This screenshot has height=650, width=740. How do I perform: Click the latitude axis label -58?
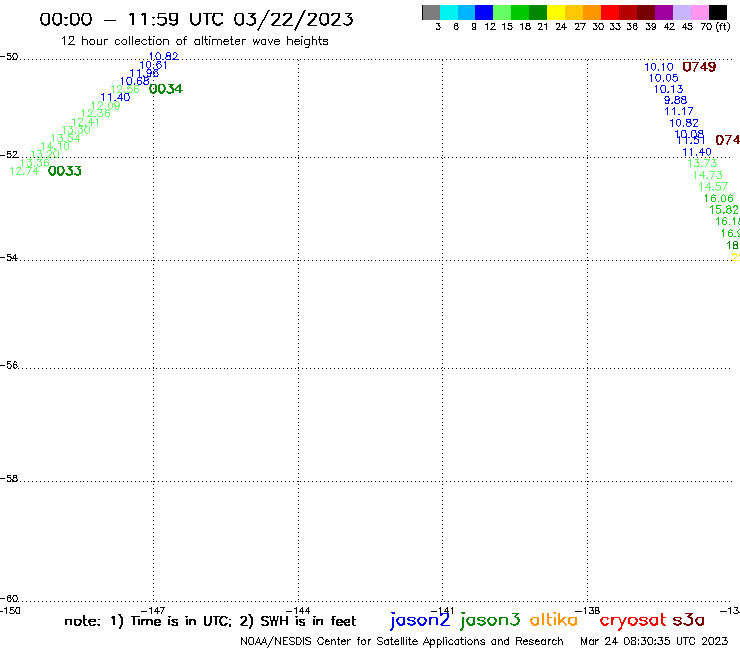pos(9,479)
